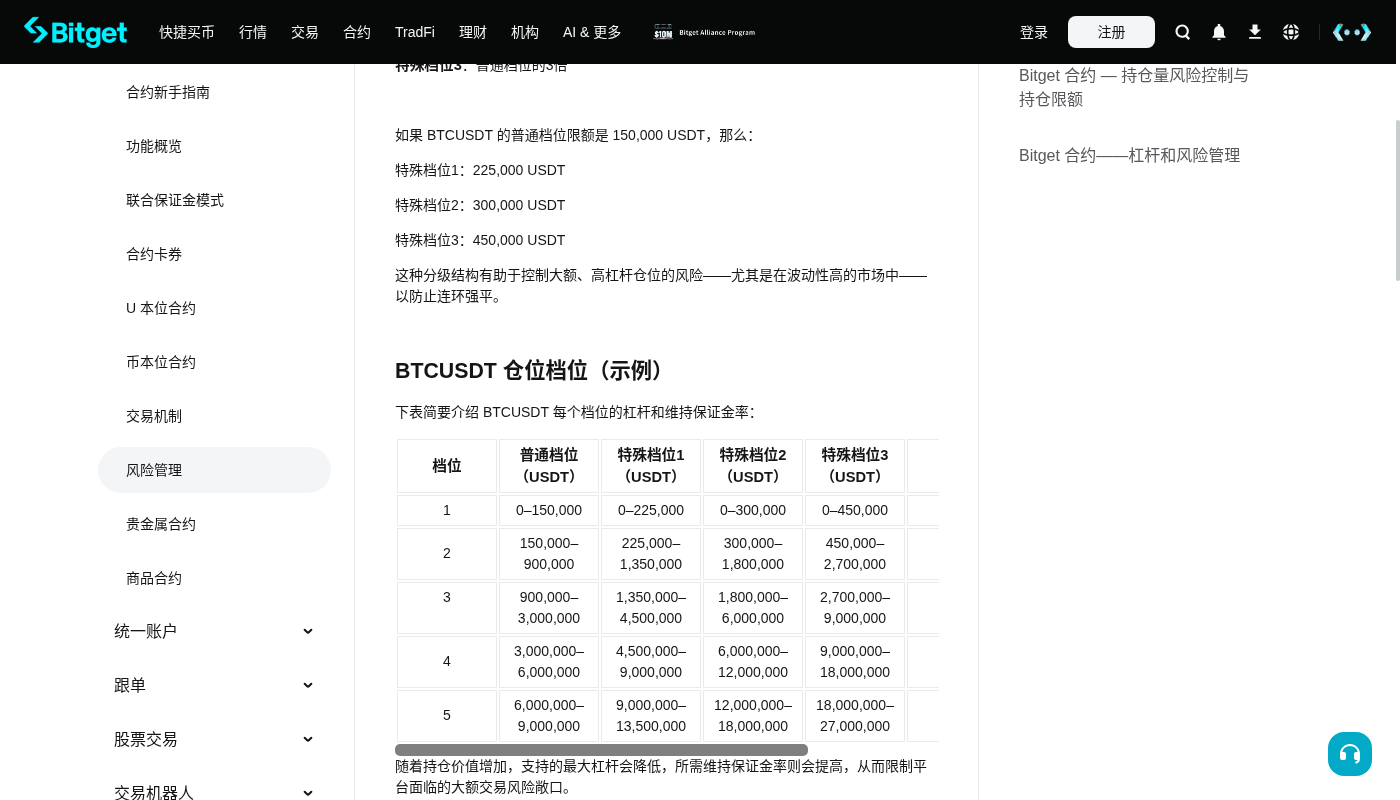The image size is (1400, 800).
Task: Open customer support headset chat button
Action: (1350, 754)
